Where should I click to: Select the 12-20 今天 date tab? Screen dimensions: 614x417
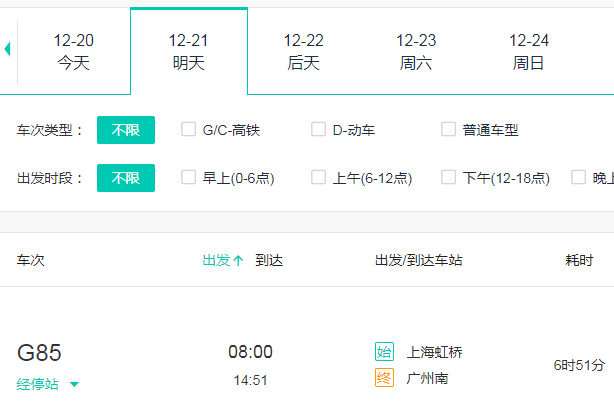point(73,51)
